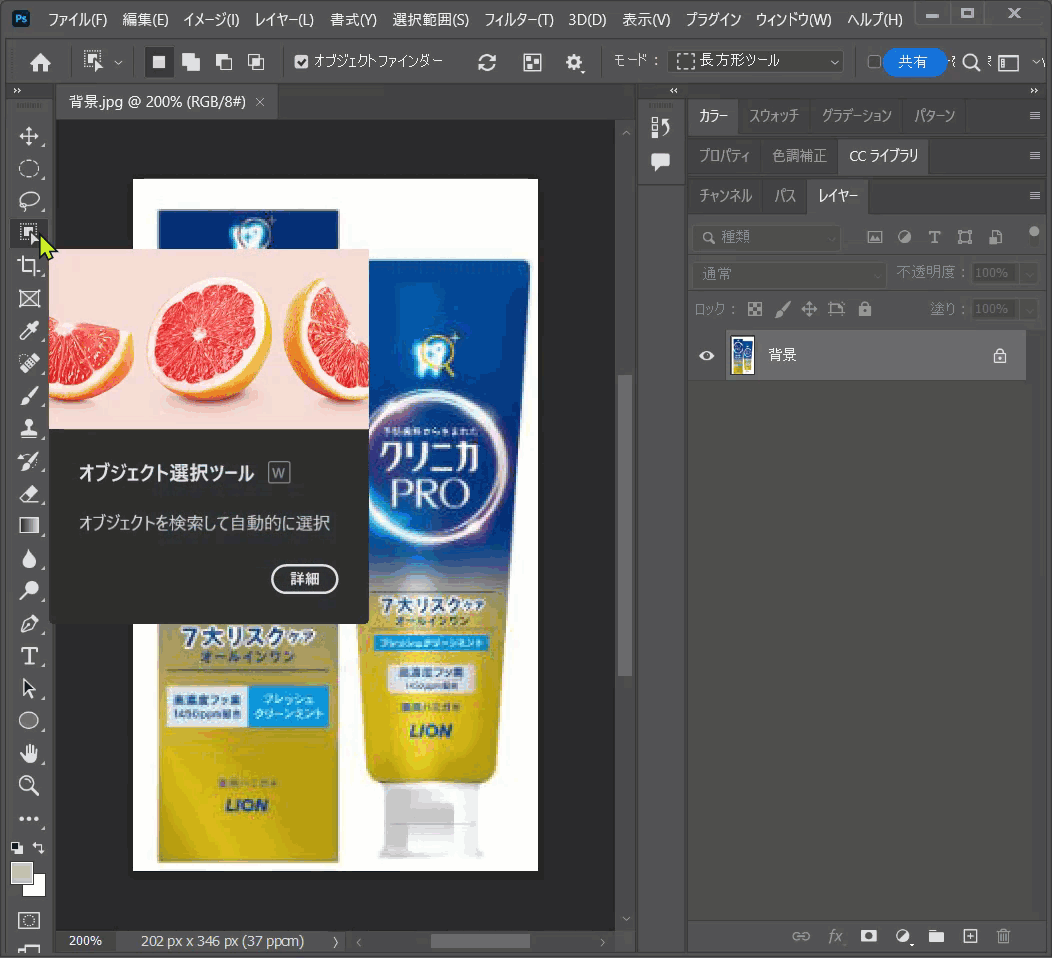Open the layer filter 種類 dropdown

[766, 237]
